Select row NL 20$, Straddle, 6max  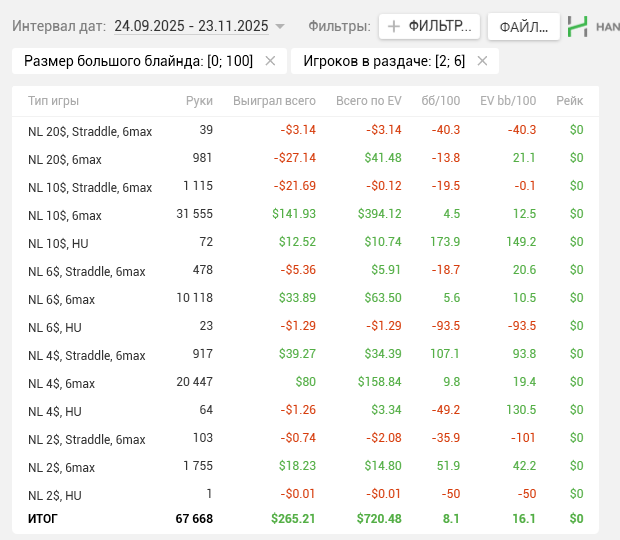coord(305,130)
